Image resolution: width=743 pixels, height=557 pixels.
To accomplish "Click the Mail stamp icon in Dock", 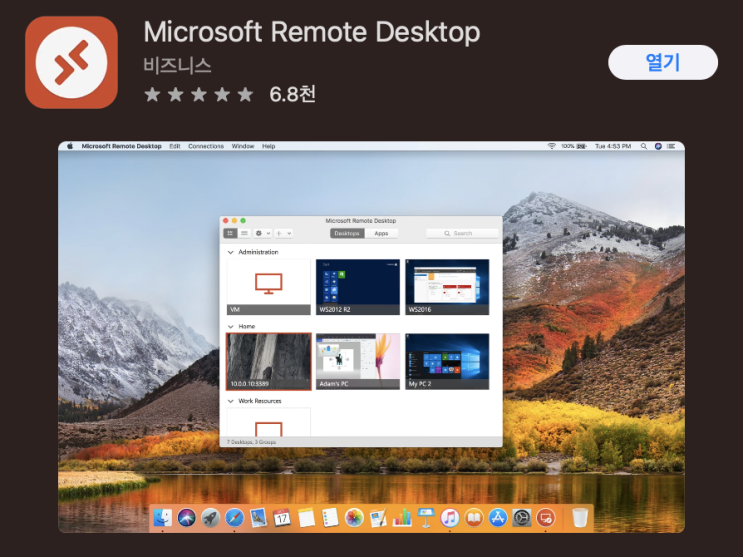I will pyautogui.click(x=258, y=518).
